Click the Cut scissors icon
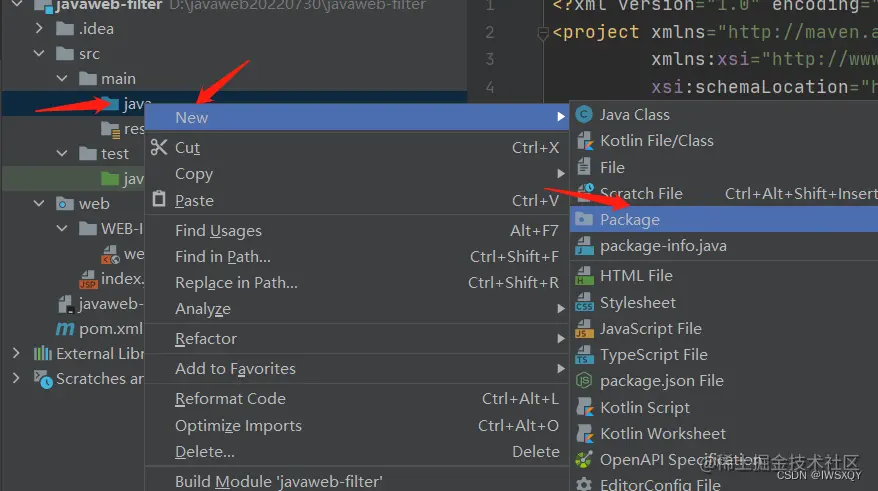This screenshot has width=878, height=491. point(159,147)
